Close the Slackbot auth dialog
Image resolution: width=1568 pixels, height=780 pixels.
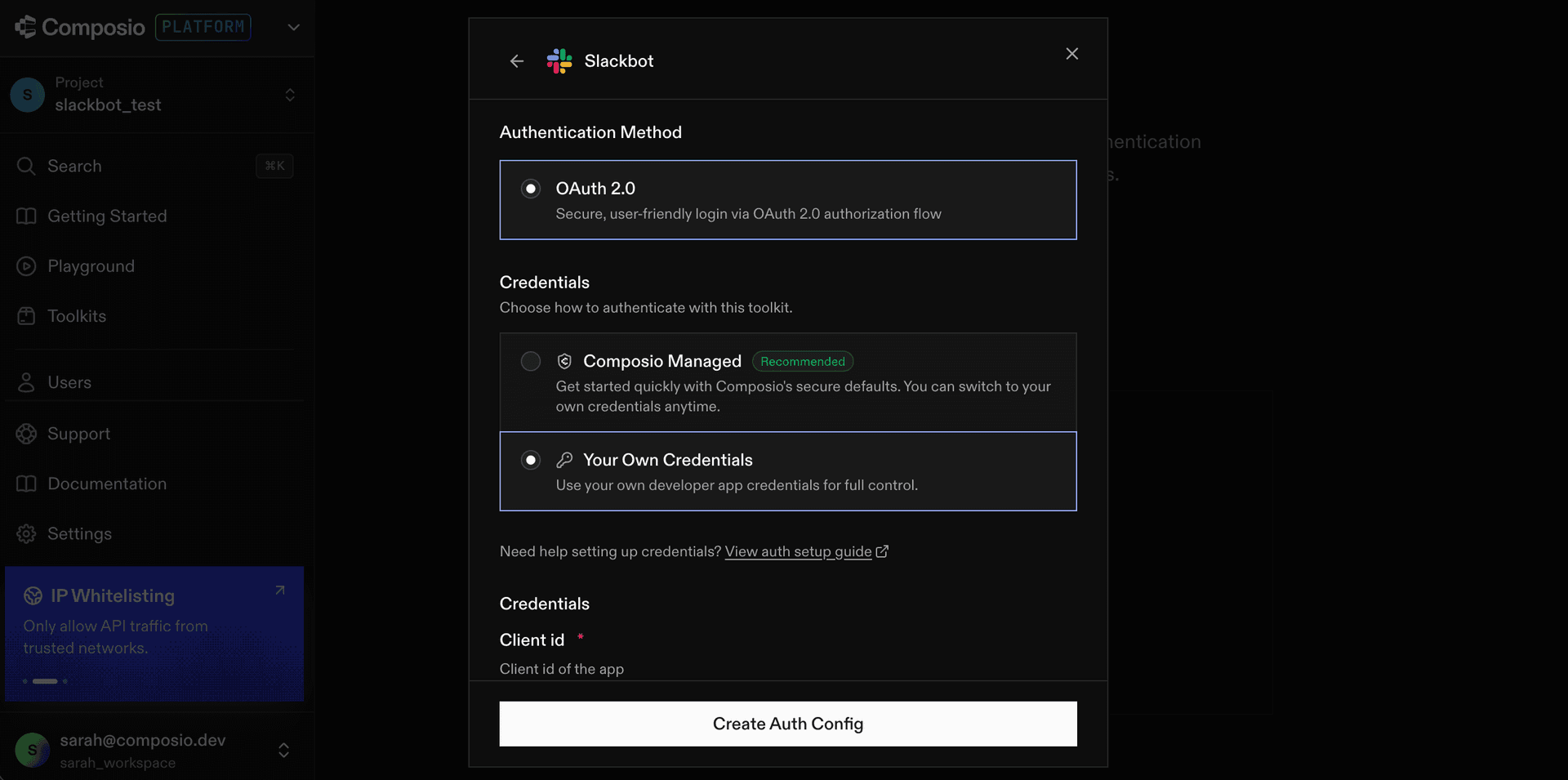1072,54
